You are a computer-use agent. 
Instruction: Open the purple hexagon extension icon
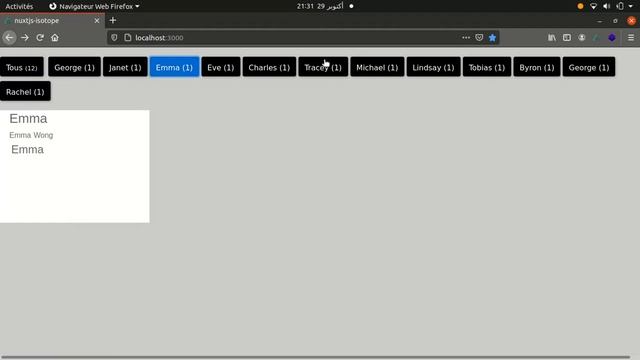pyautogui.click(x=612, y=38)
